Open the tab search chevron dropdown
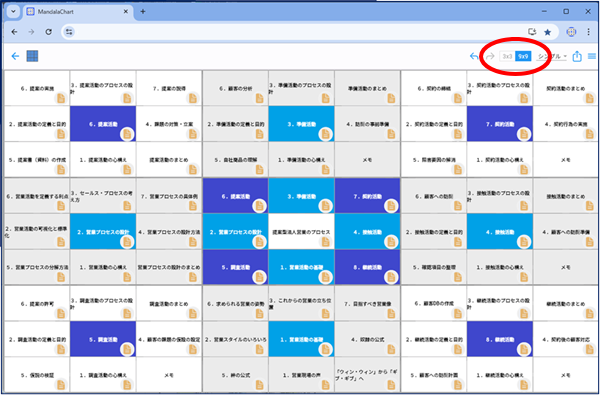The width and height of the screenshot is (600, 395). 13,11
